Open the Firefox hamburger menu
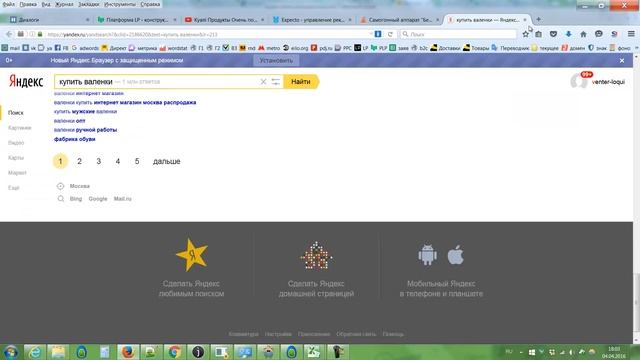This screenshot has height=360, width=640. coord(631,34)
